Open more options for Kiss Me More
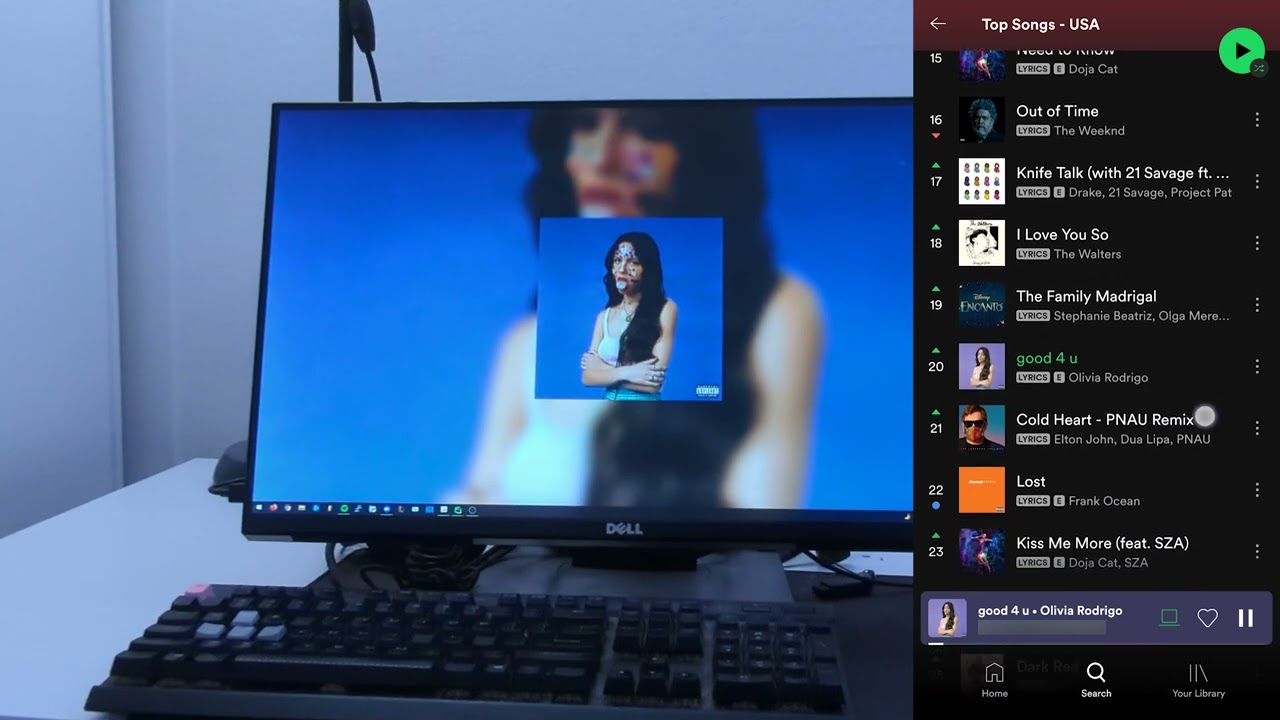The image size is (1280, 720). pyautogui.click(x=1257, y=552)
